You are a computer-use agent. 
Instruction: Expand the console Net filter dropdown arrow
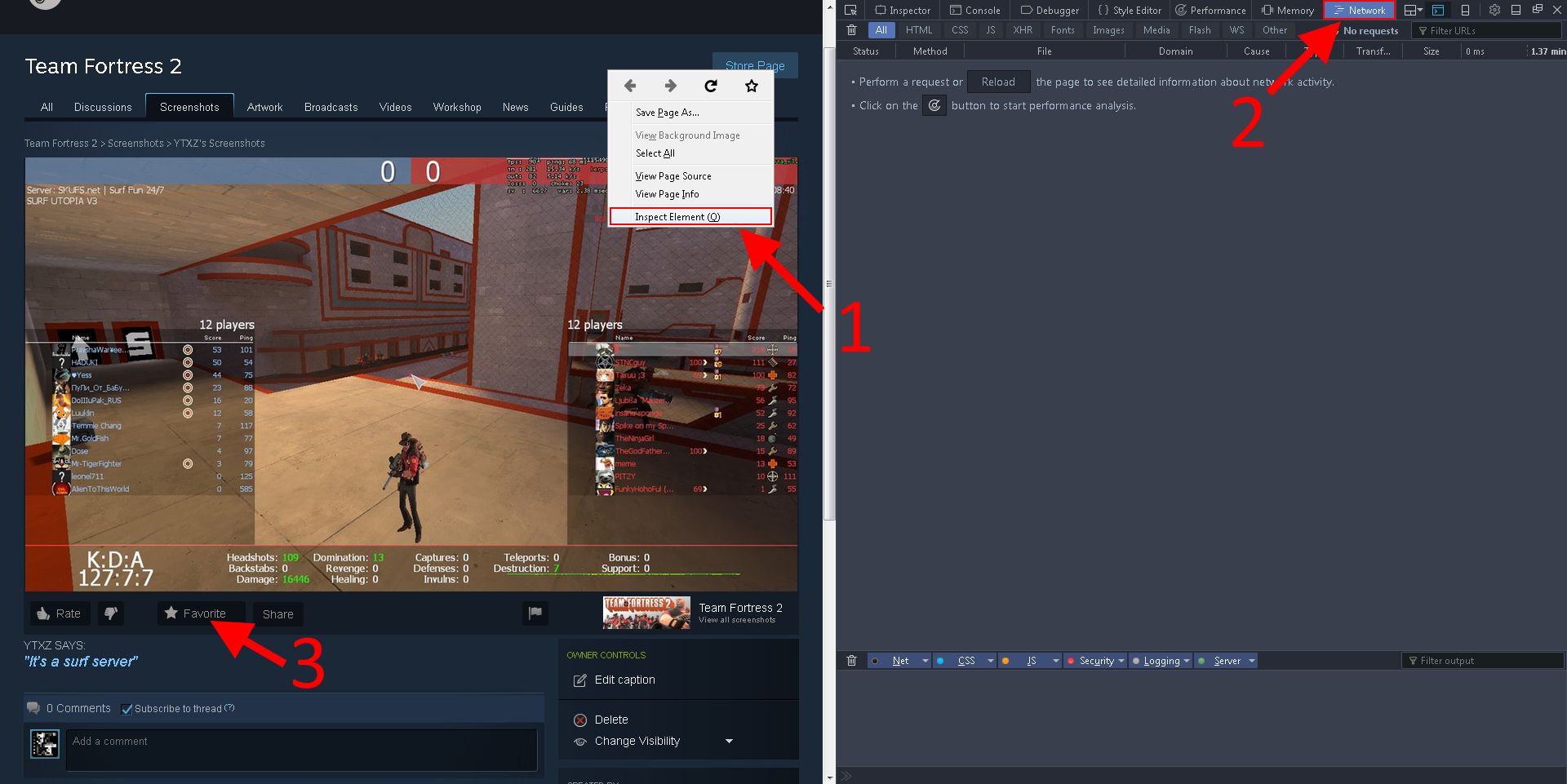point(925,661)
